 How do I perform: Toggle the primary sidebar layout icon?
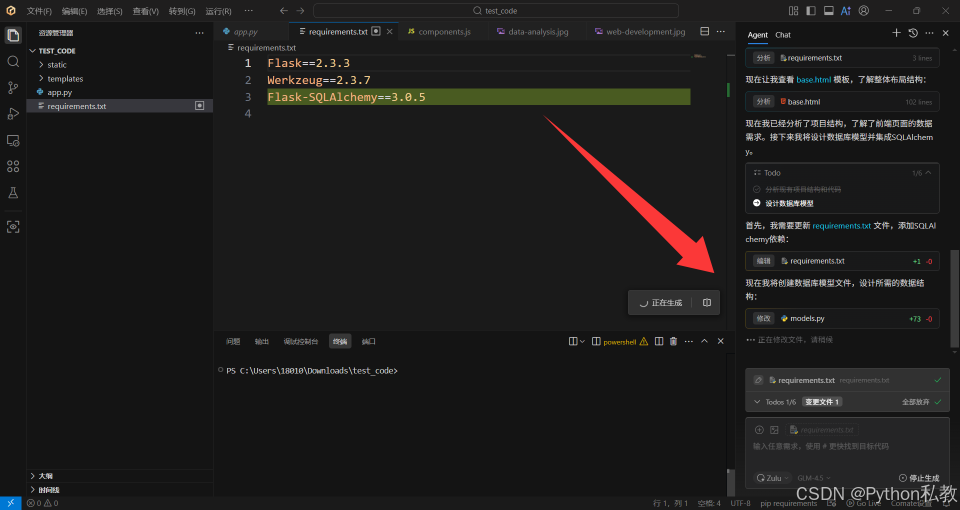tap(811, 10)
